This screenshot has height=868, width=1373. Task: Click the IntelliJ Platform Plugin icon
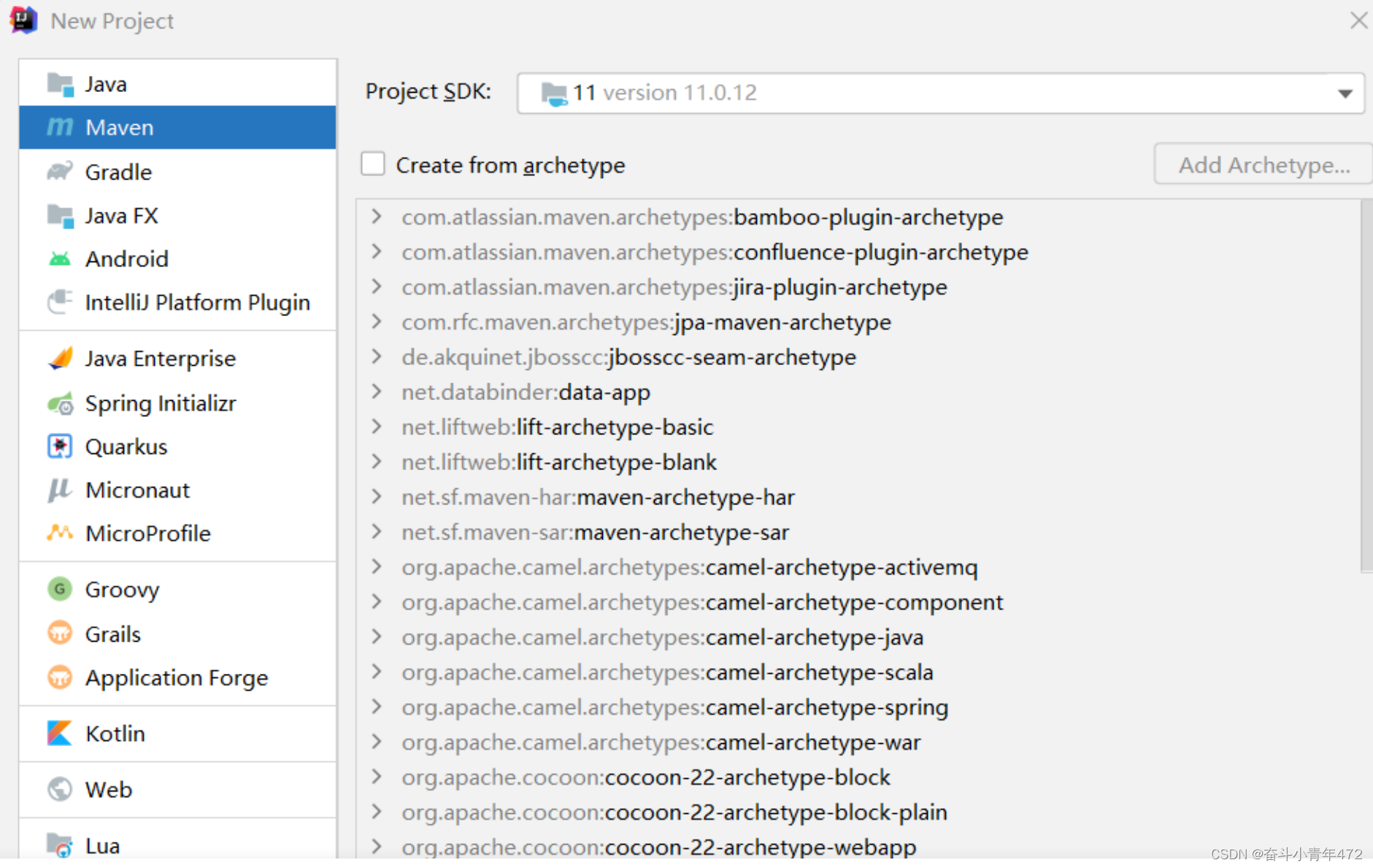coord(60,302)
